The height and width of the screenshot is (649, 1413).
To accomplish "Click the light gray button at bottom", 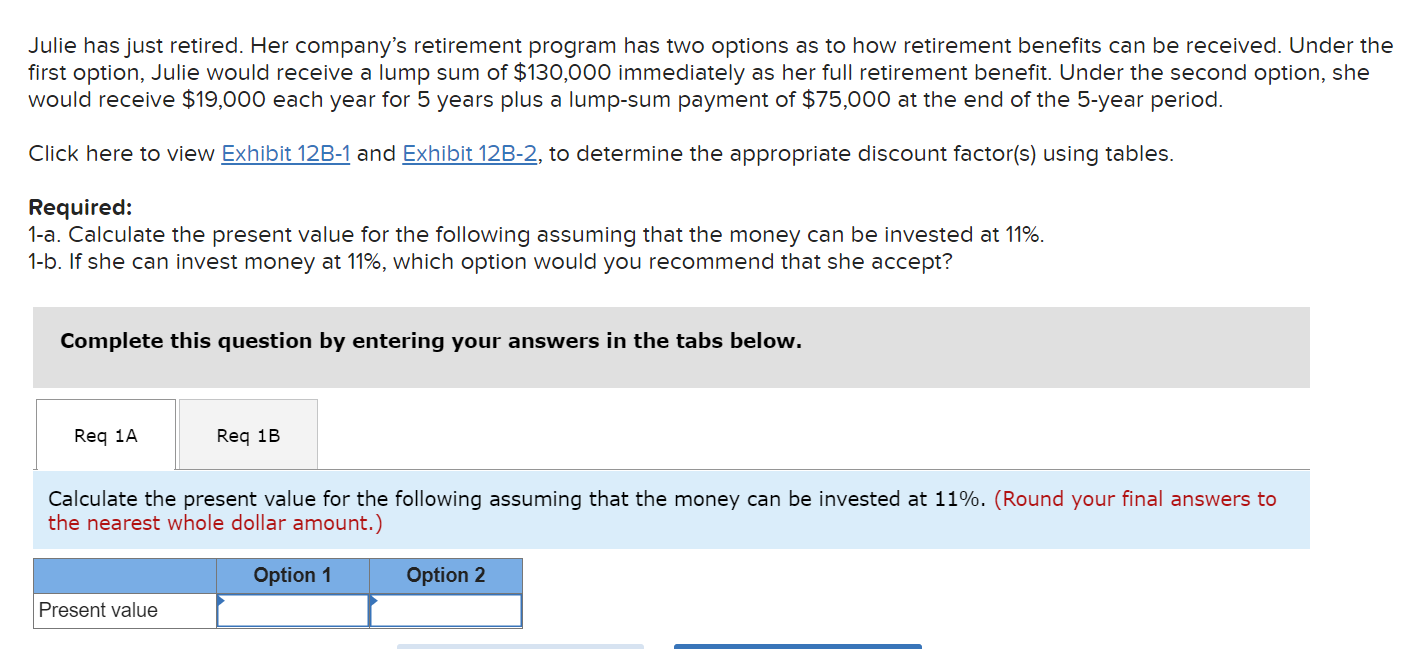I will 520,646.
